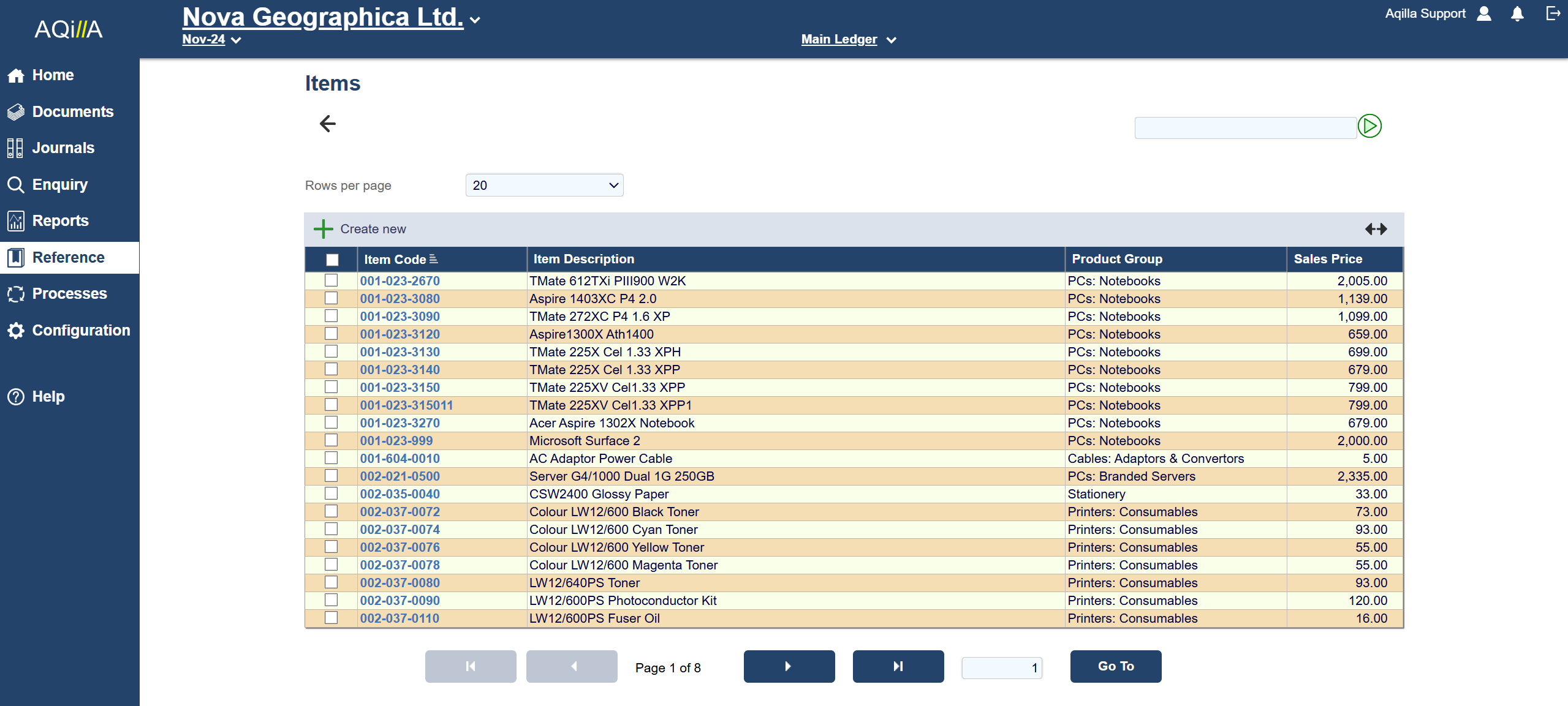Click the user profile icon

coord(1484,14)
